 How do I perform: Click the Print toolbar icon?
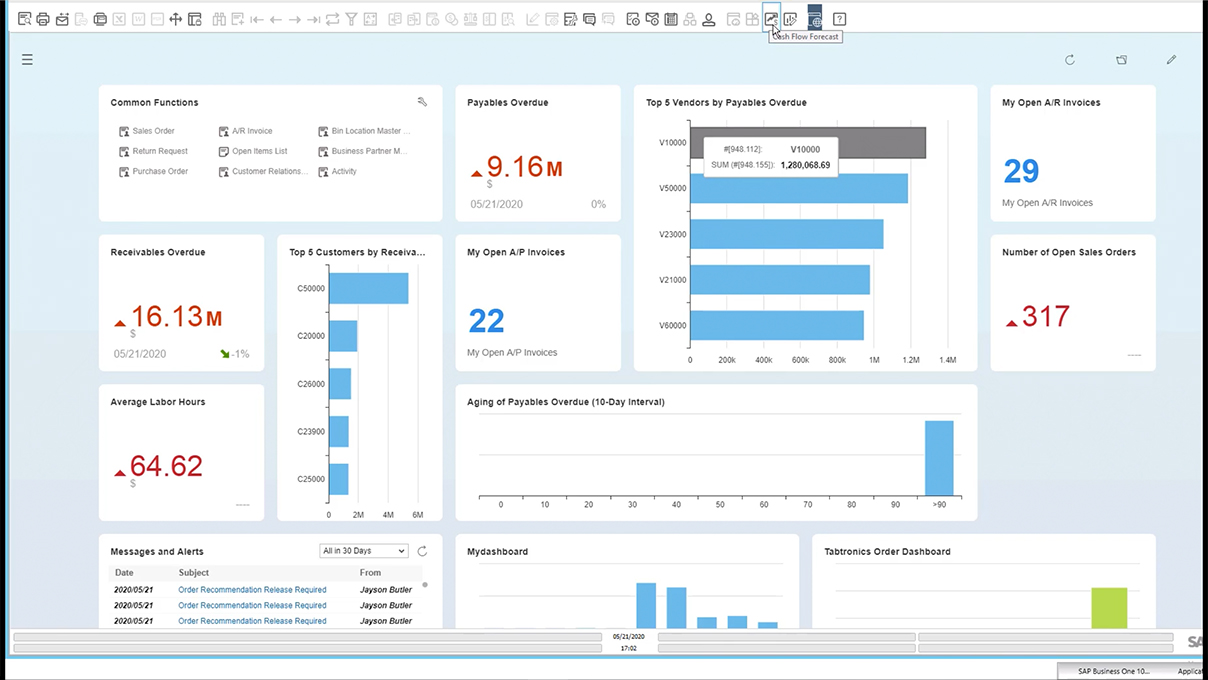[x=43, y=19]
